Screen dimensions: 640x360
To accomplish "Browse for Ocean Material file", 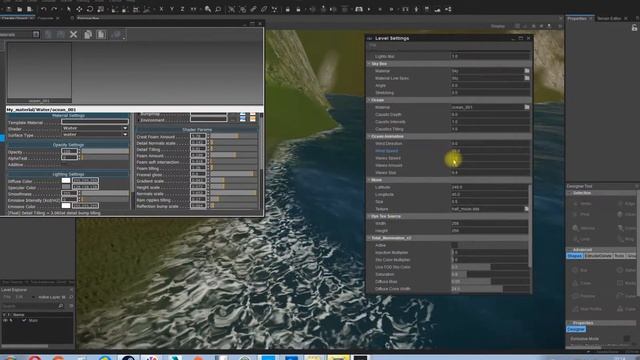I will 527,107.
